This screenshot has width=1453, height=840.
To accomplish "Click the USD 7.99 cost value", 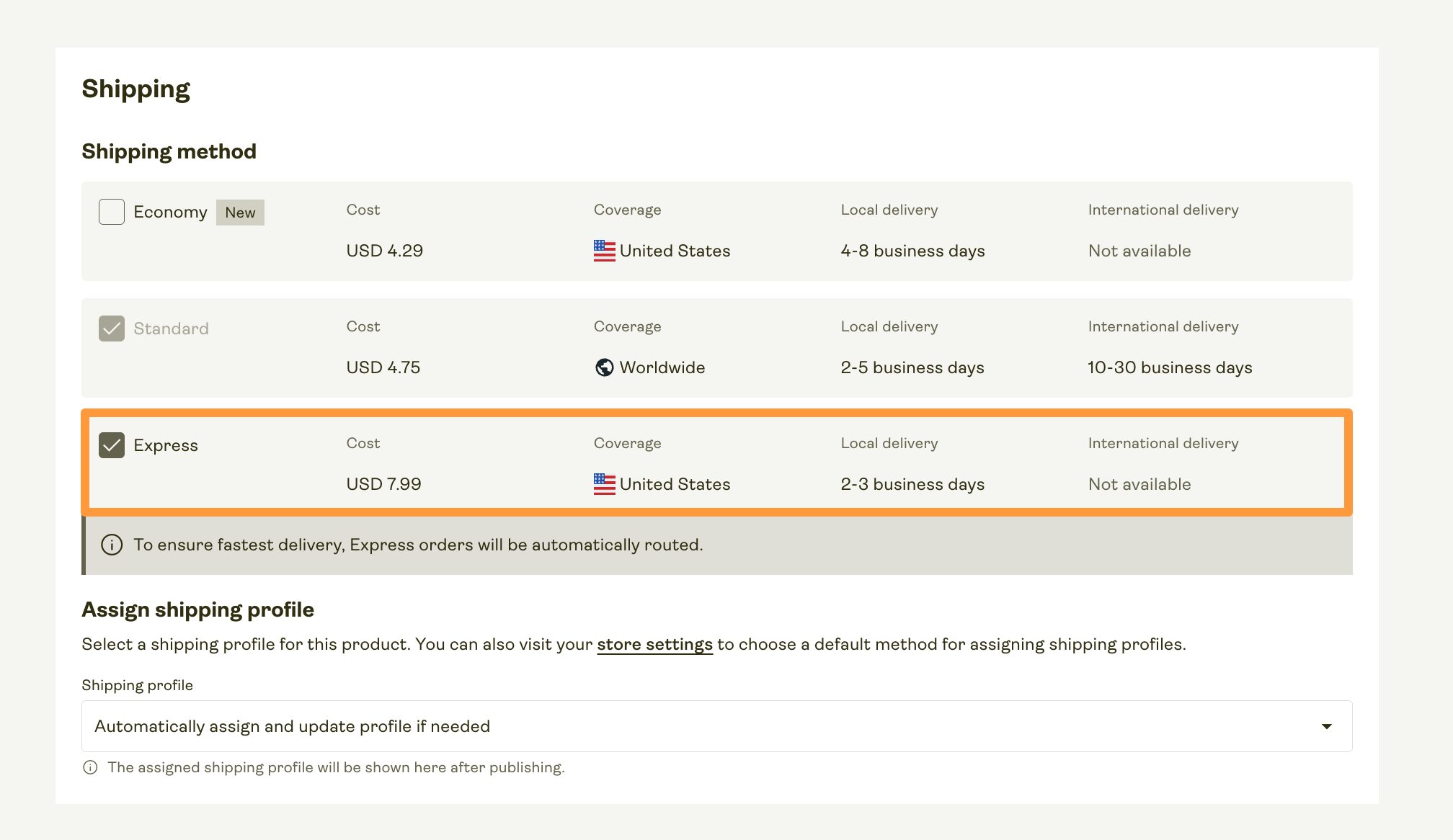I will [x=384, y=483].
